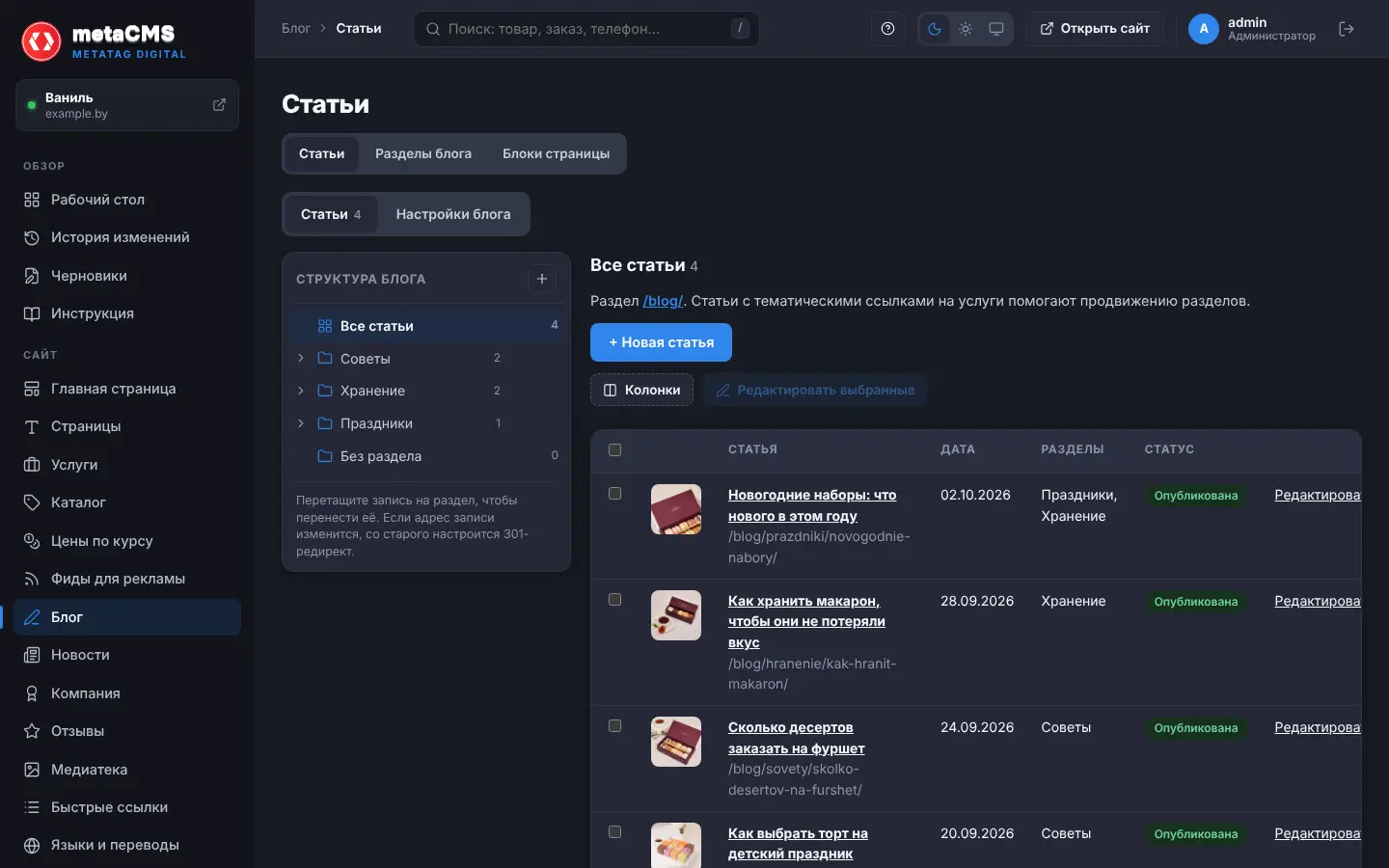The width and height of the screenshot is (1389, 868).
Task: Check the Как хранить макарон article row
Action: coord(615,600)
